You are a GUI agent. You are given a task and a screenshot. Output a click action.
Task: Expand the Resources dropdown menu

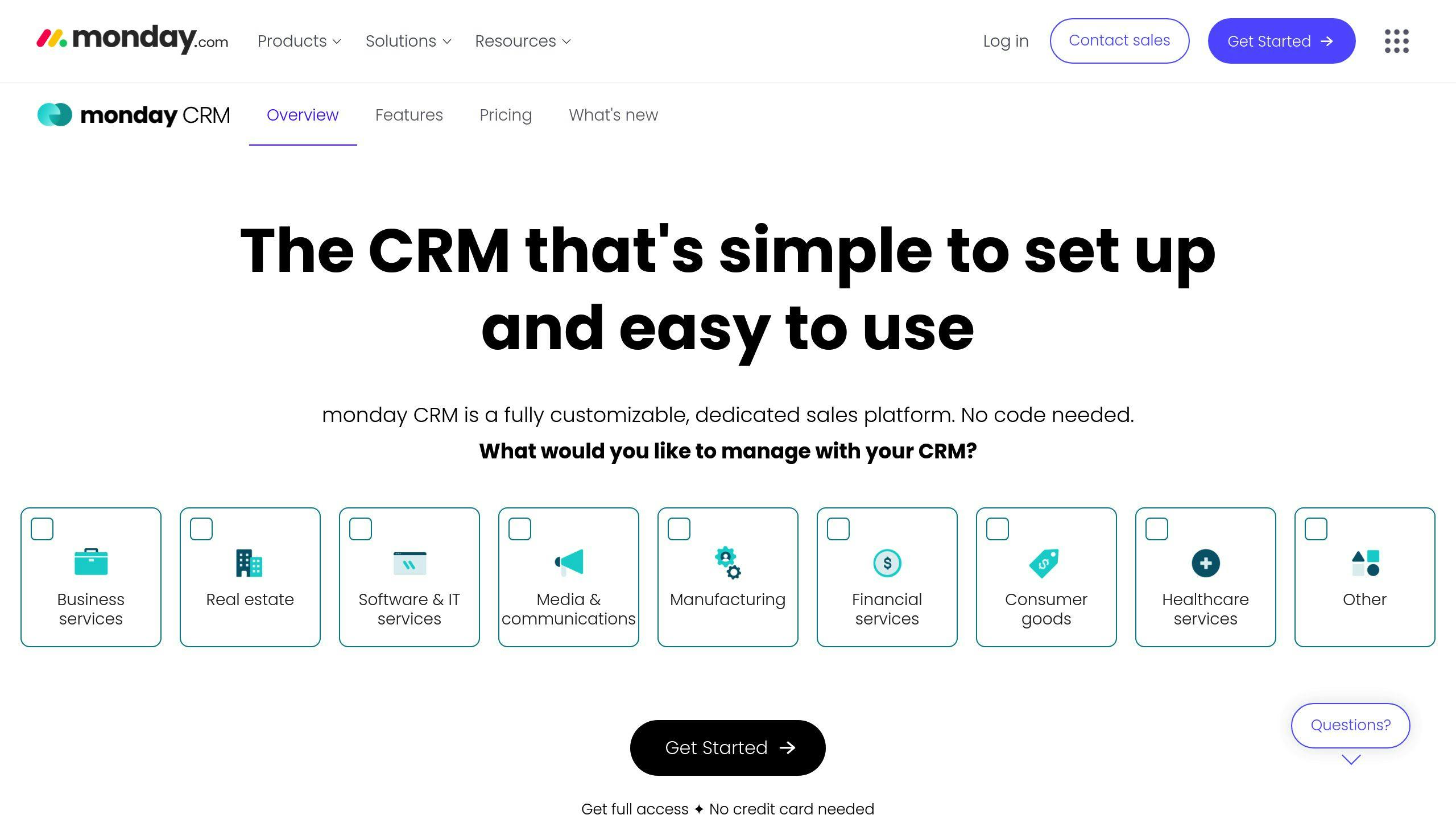click(522, 41)
